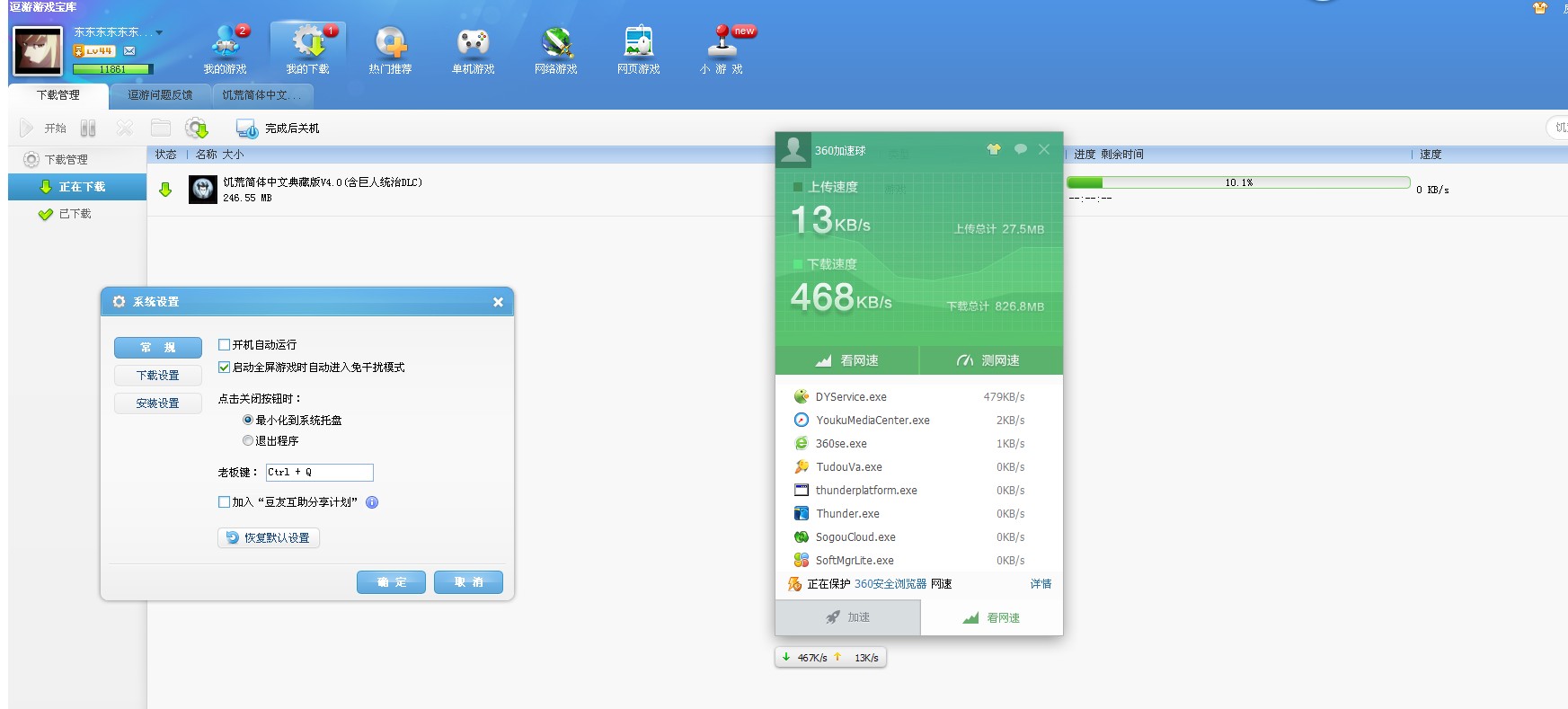Click 下载管理 sidebar heading
Viewport: 1568px width, 709px height.
coord(66,160)
